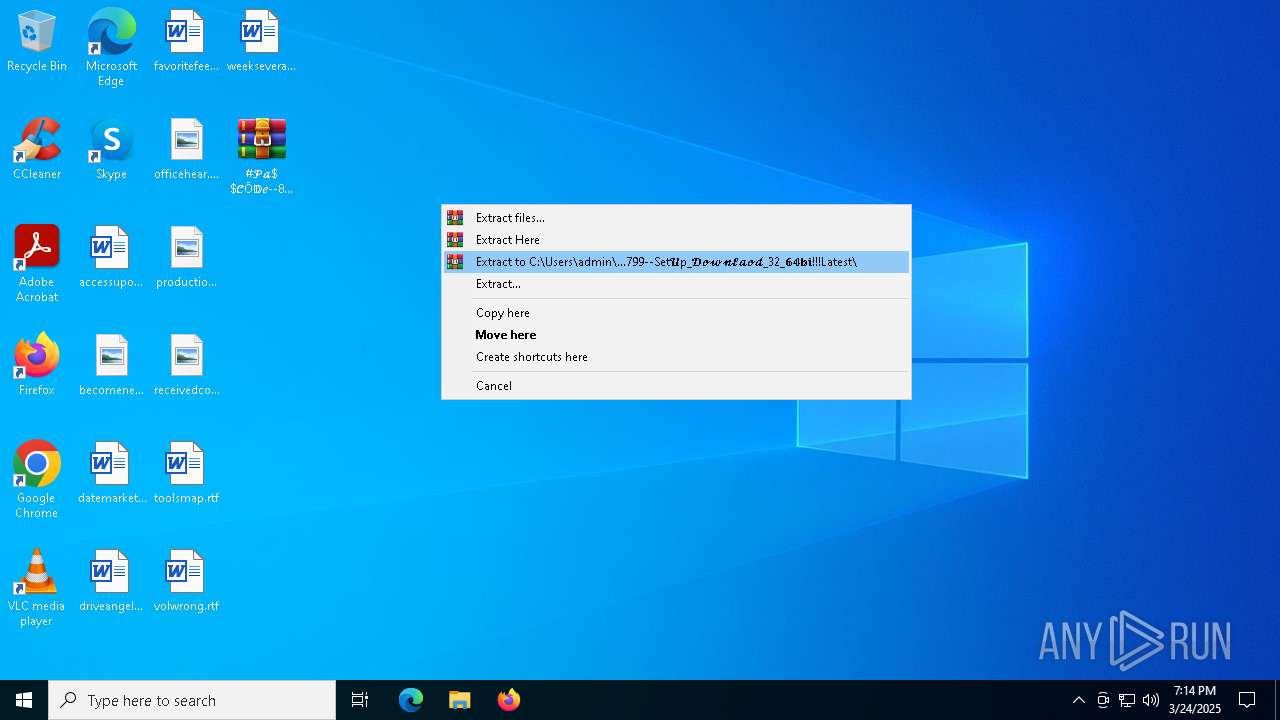Select the favoritefee... Word document
1280x720 pixels.
[x=186, y=42]
